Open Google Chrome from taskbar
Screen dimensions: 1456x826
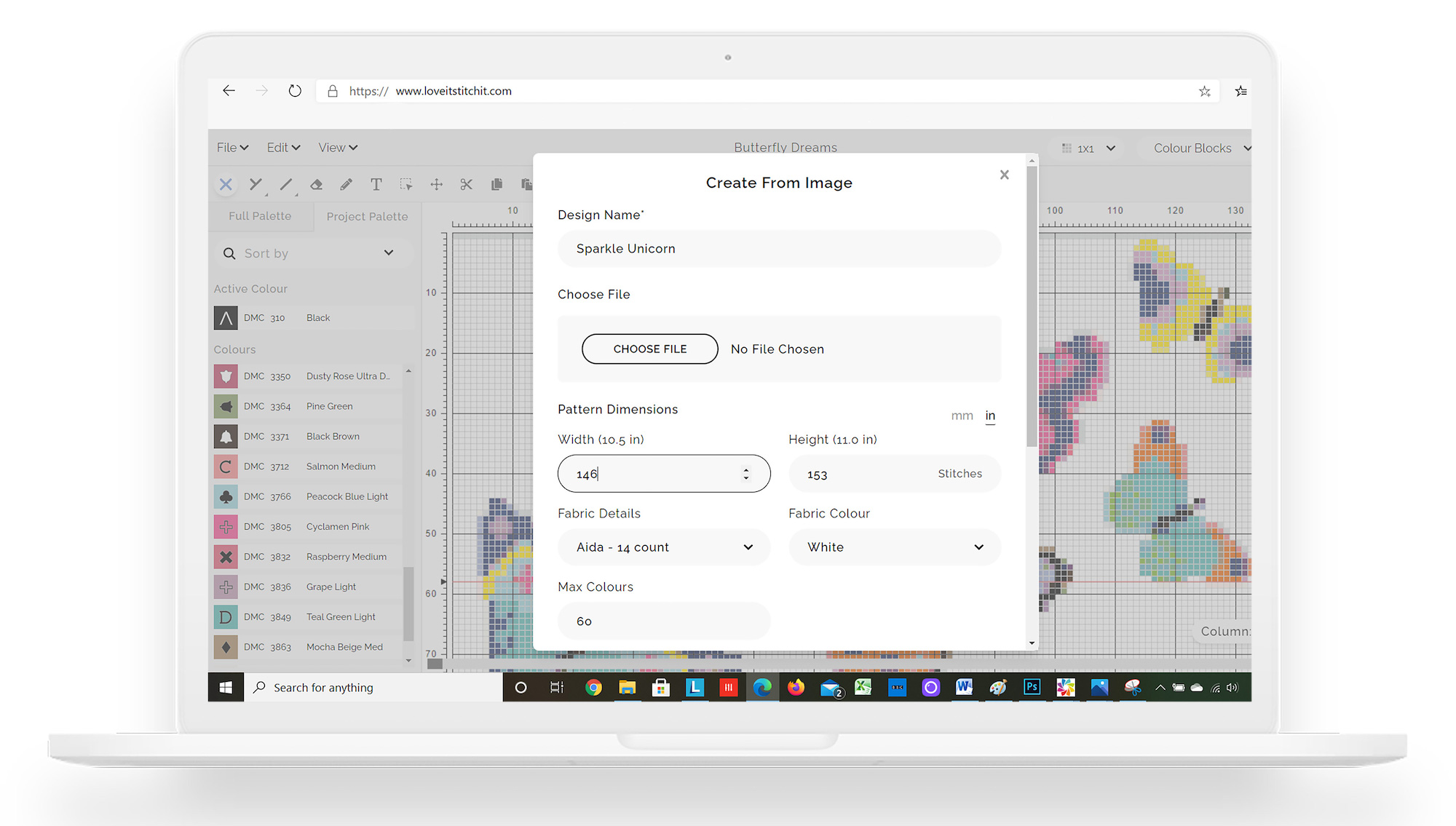pos(593,687)
